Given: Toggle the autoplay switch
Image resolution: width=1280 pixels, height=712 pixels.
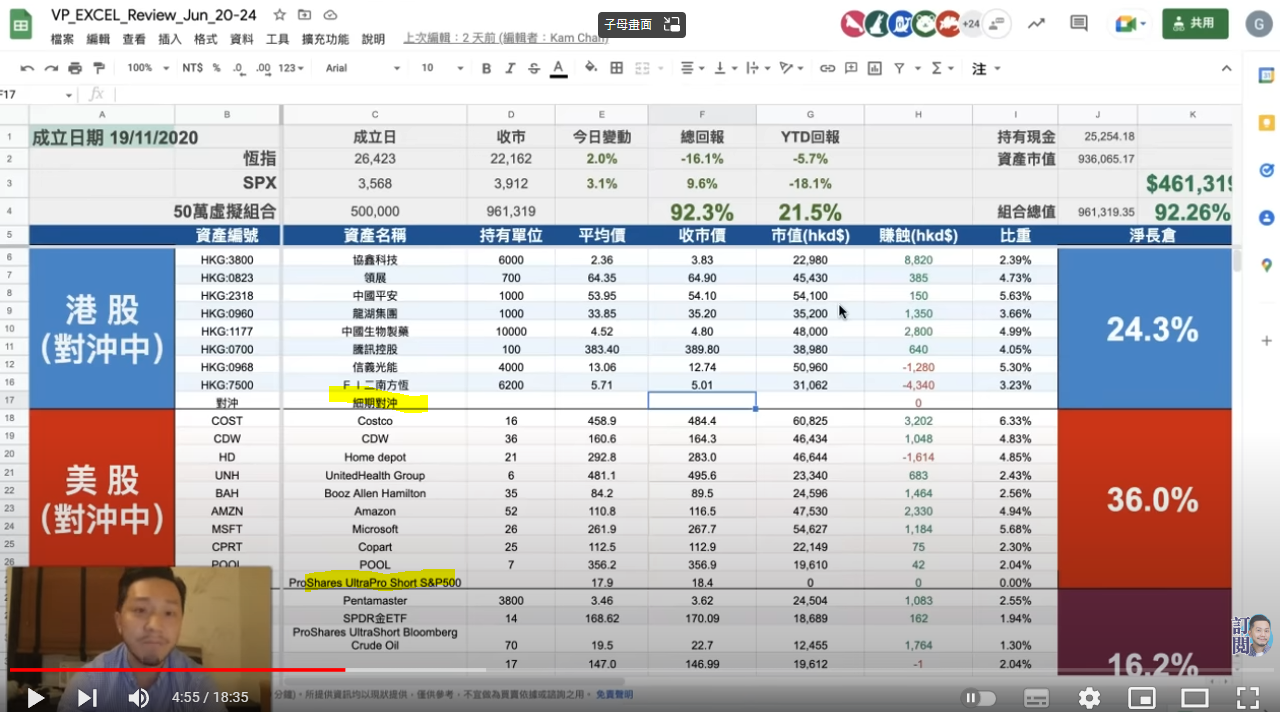Looking at the screenshot, I should point(980,698).
